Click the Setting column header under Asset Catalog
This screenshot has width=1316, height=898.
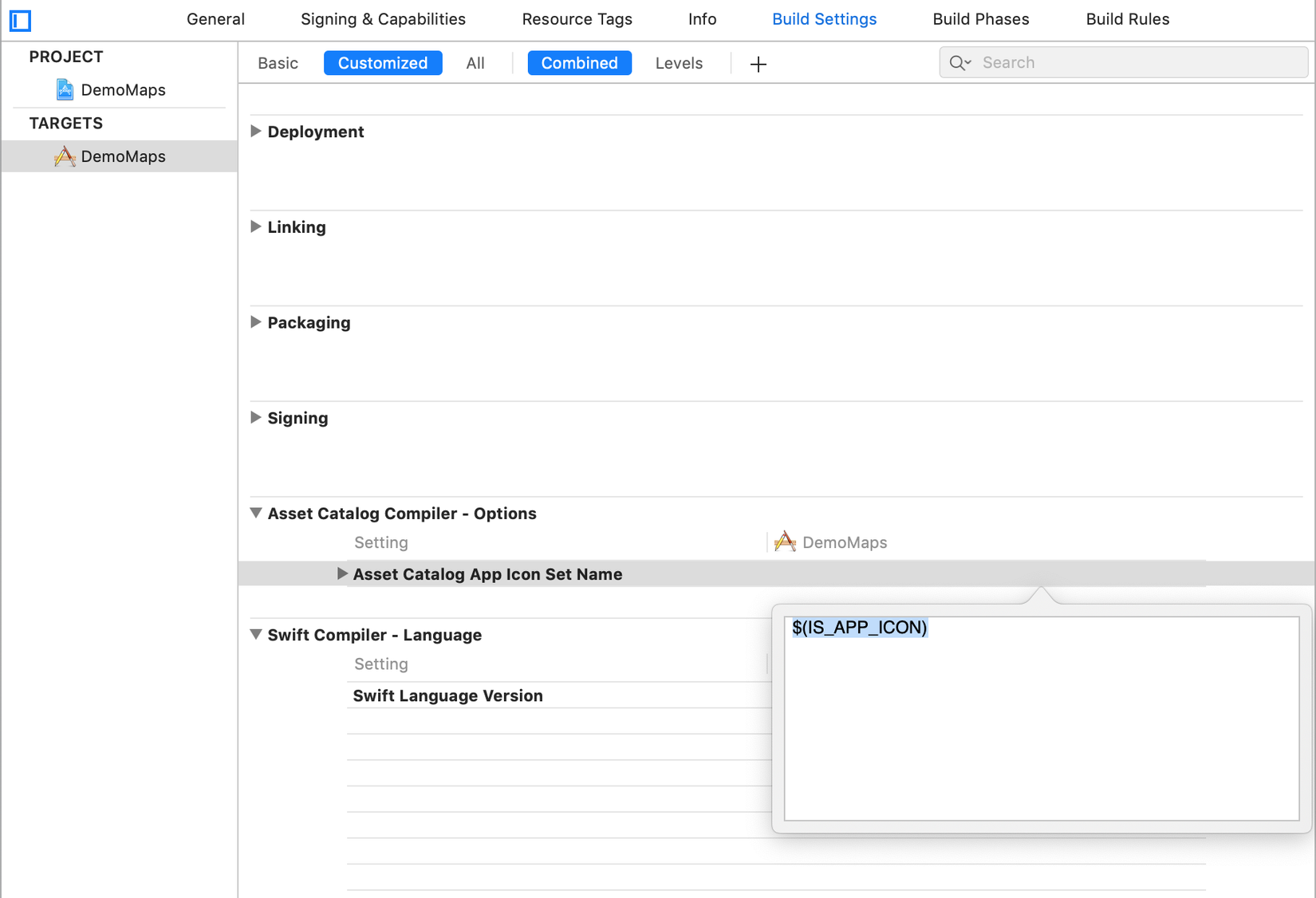pyautogui.click(x=381, y=542)
